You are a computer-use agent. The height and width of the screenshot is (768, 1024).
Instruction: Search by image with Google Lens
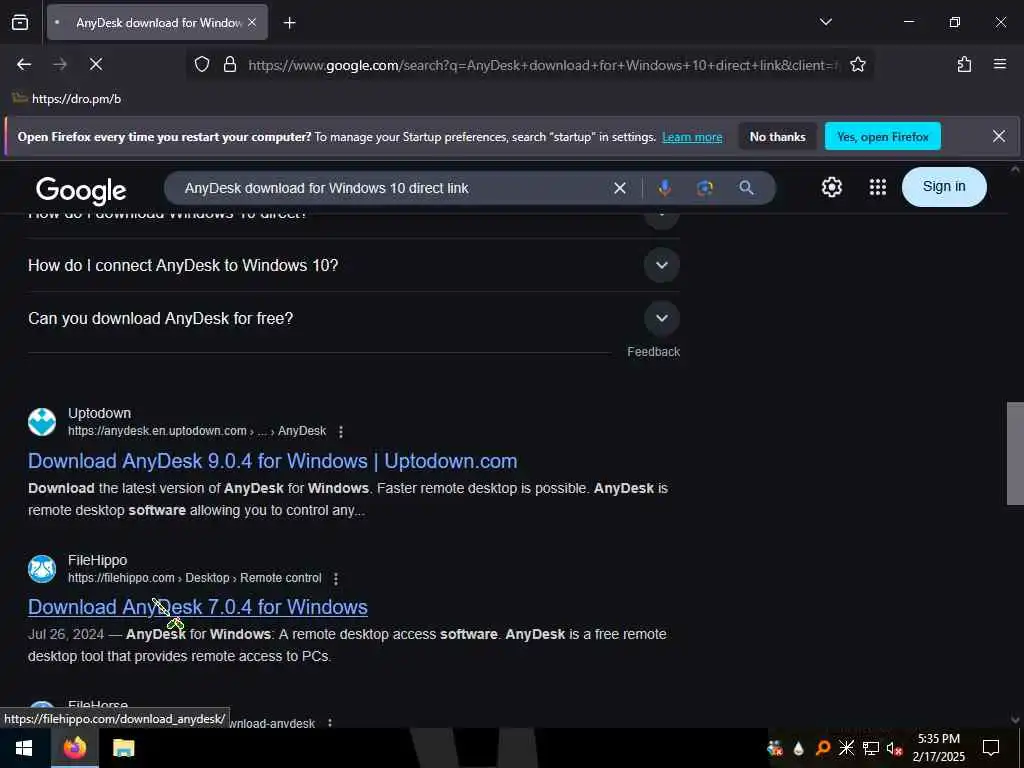click(x=705, y=188)
